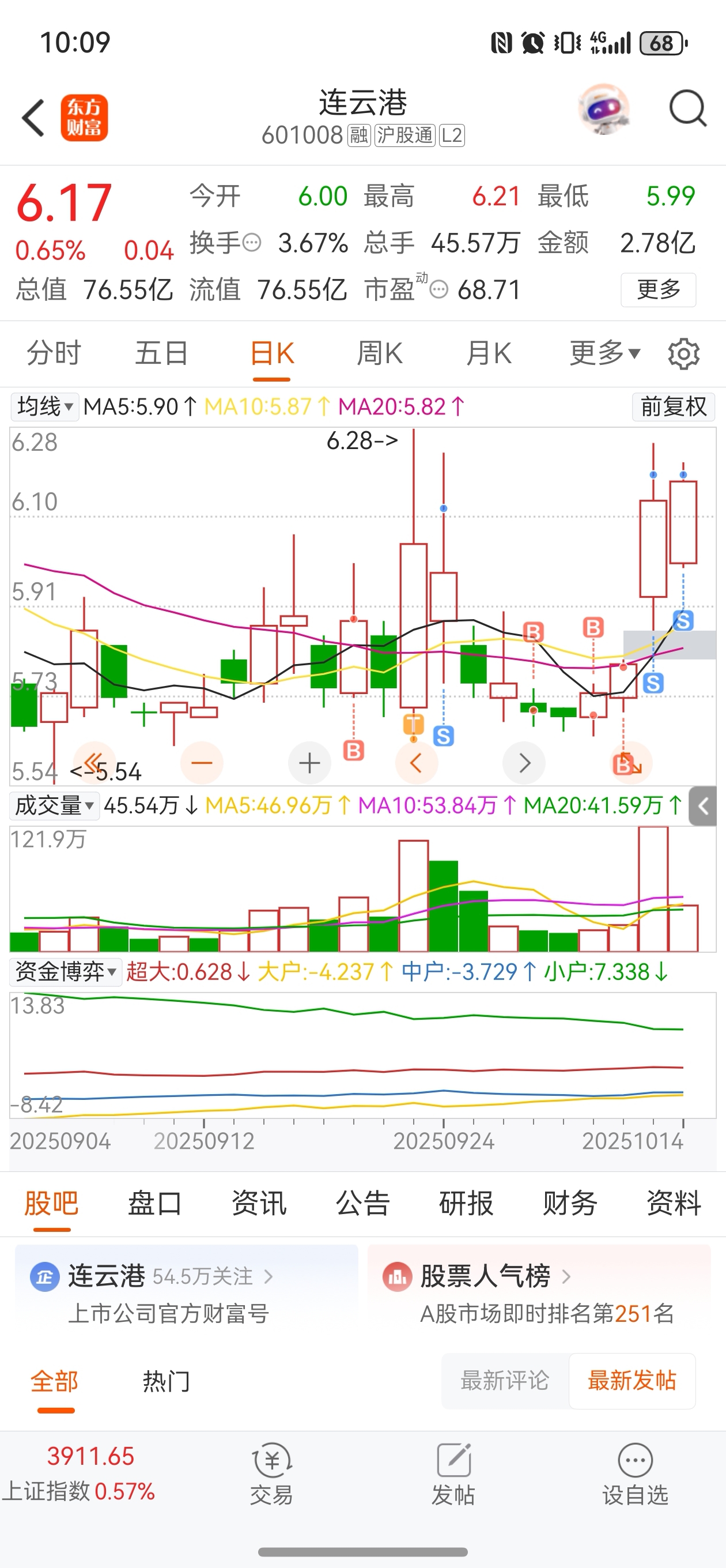This screenshot has width=726, height=1568.
Task: Open A股市场即时排名第251名 link
Action: pos(547,1314)
